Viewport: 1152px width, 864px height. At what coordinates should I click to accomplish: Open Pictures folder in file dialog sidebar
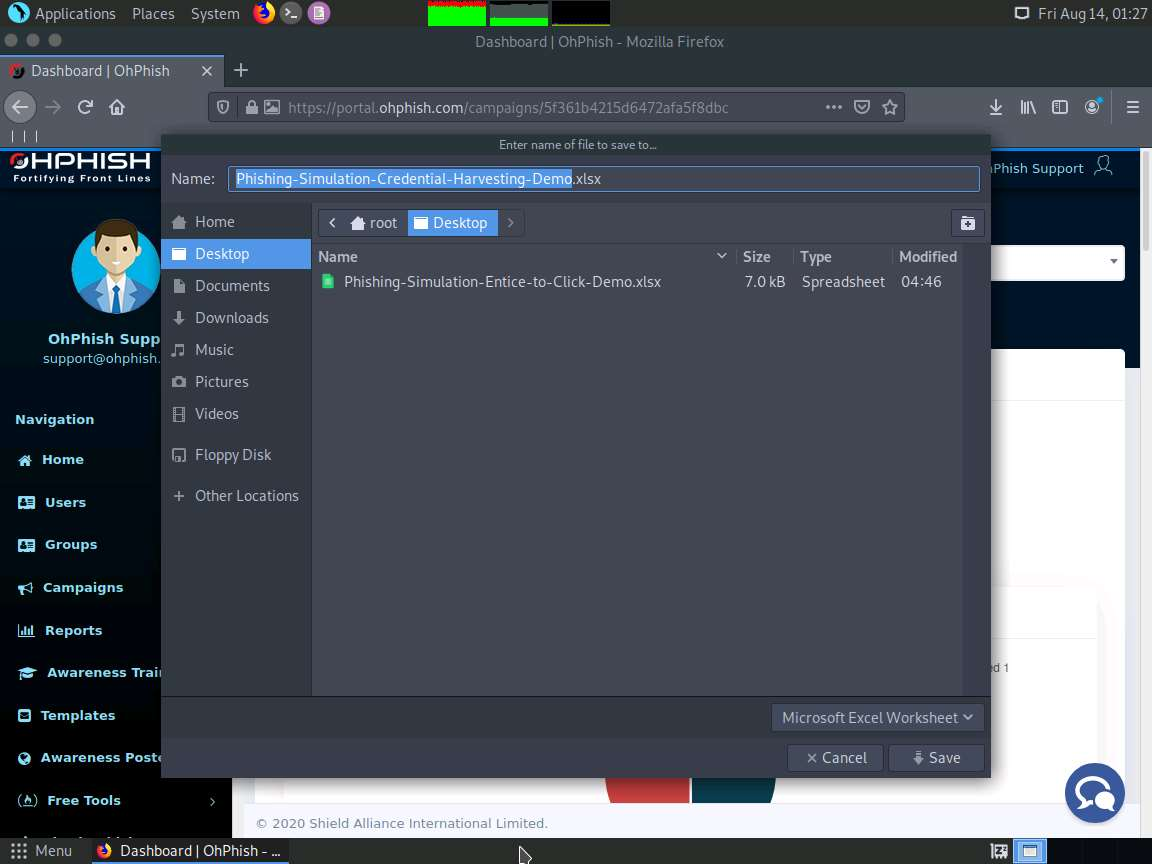click(236, 382)
